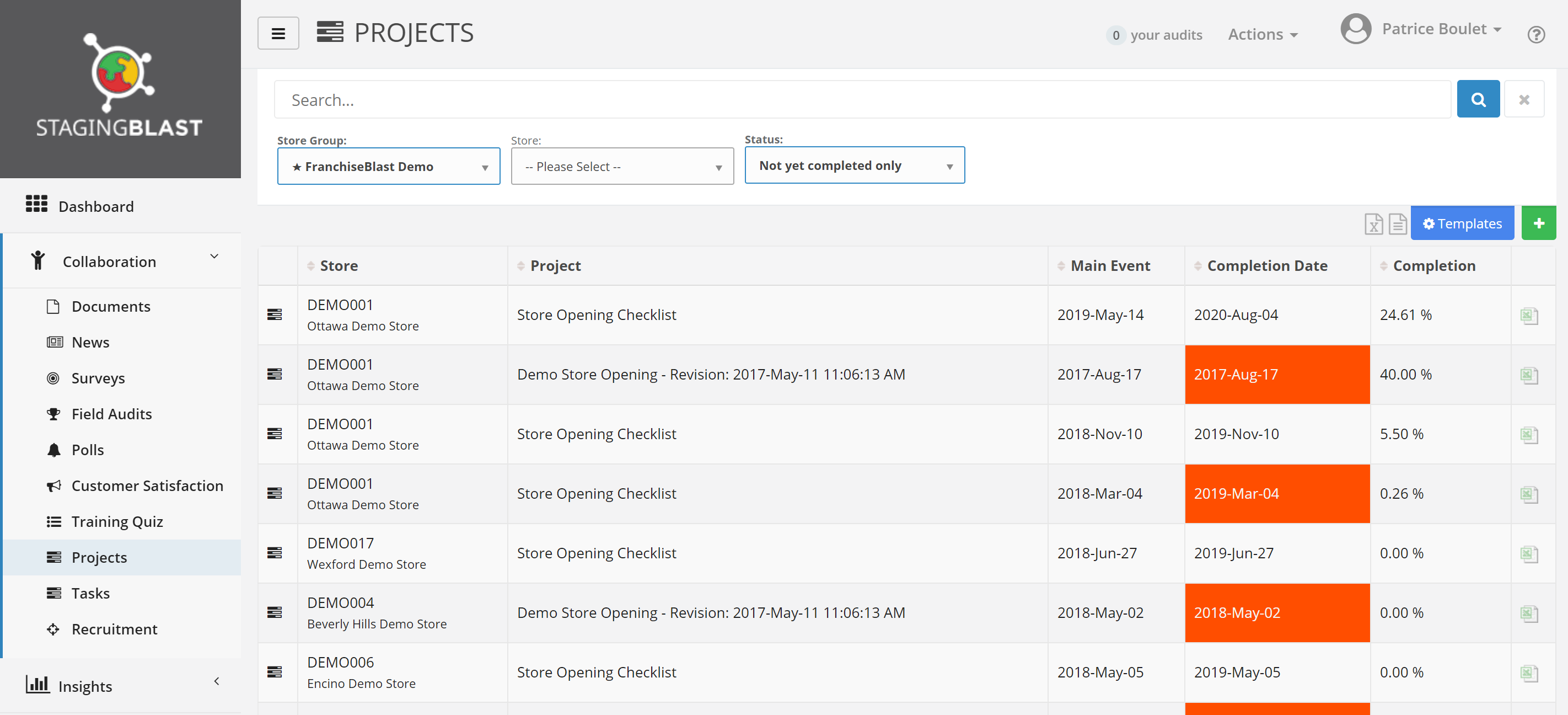Go to Tasks in sidebar
Image resolution: width=1568 pixels, height=715 pixels.
[x=90, y=593]
